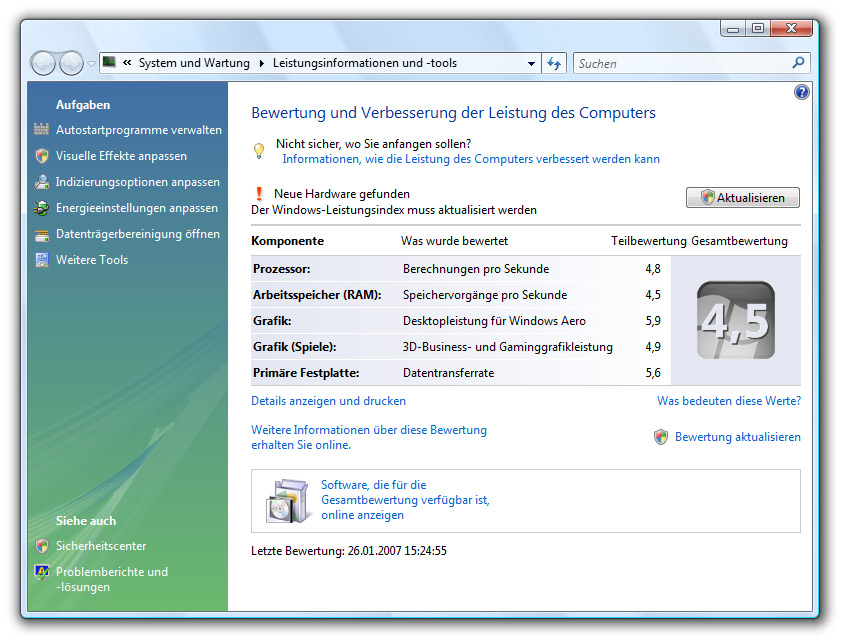Click the Datenträgerbereinigung öffnen icon
841x641 pixels.
tap(41, 234)
